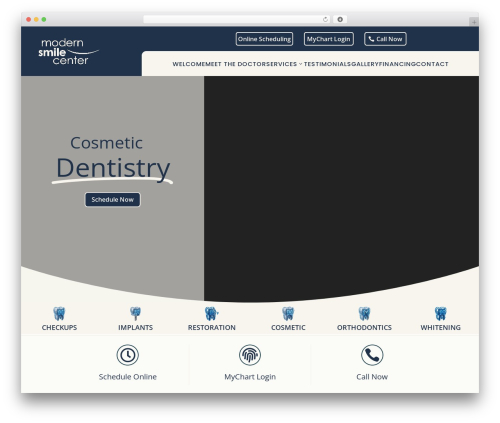This screenshot has height=423, width=500.
Task: Select Contact in the navigation
Action: pos(432,64)
